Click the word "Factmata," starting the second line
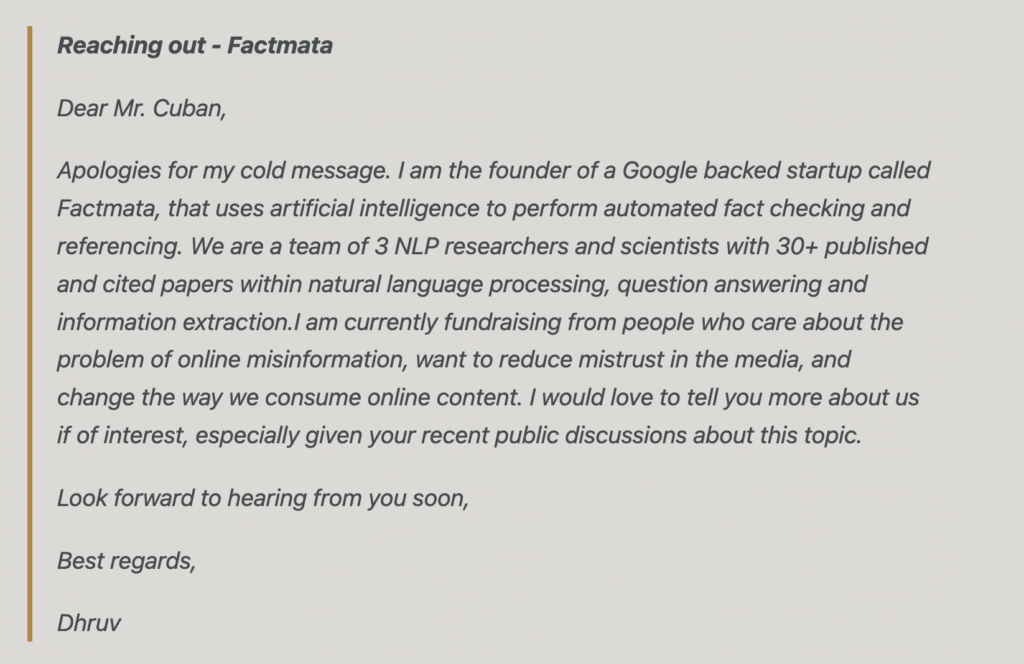This screenshot has height=664, width=1024. click(x=108, y=209)
